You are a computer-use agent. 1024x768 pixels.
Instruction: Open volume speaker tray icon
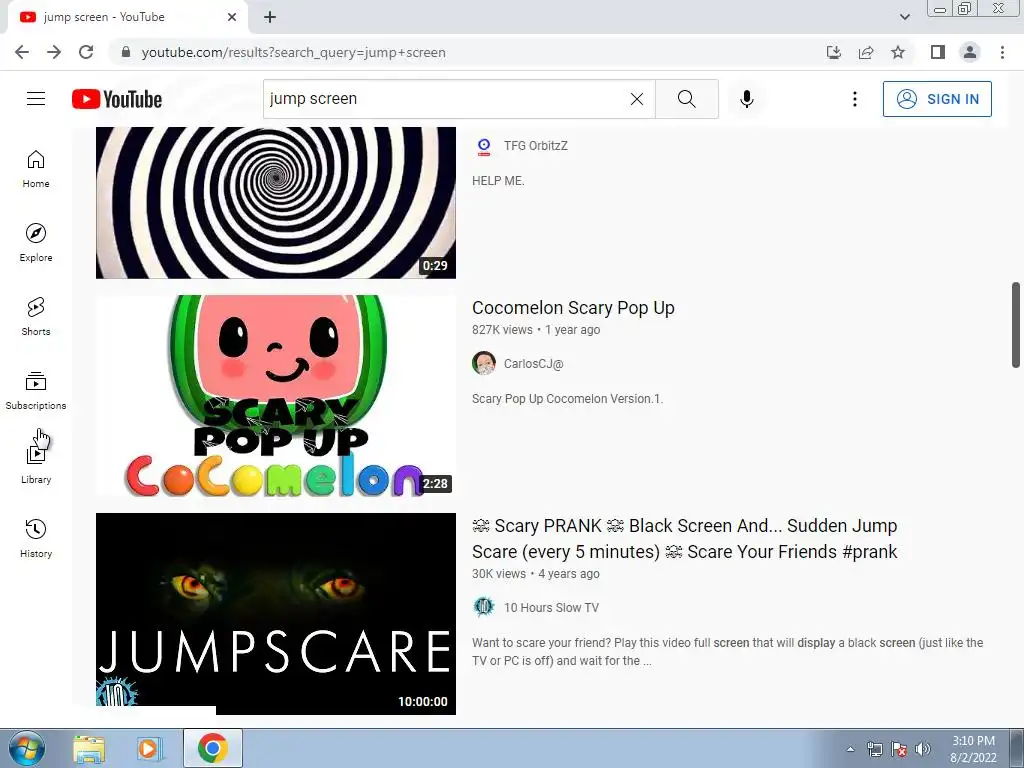click(923, 749)
